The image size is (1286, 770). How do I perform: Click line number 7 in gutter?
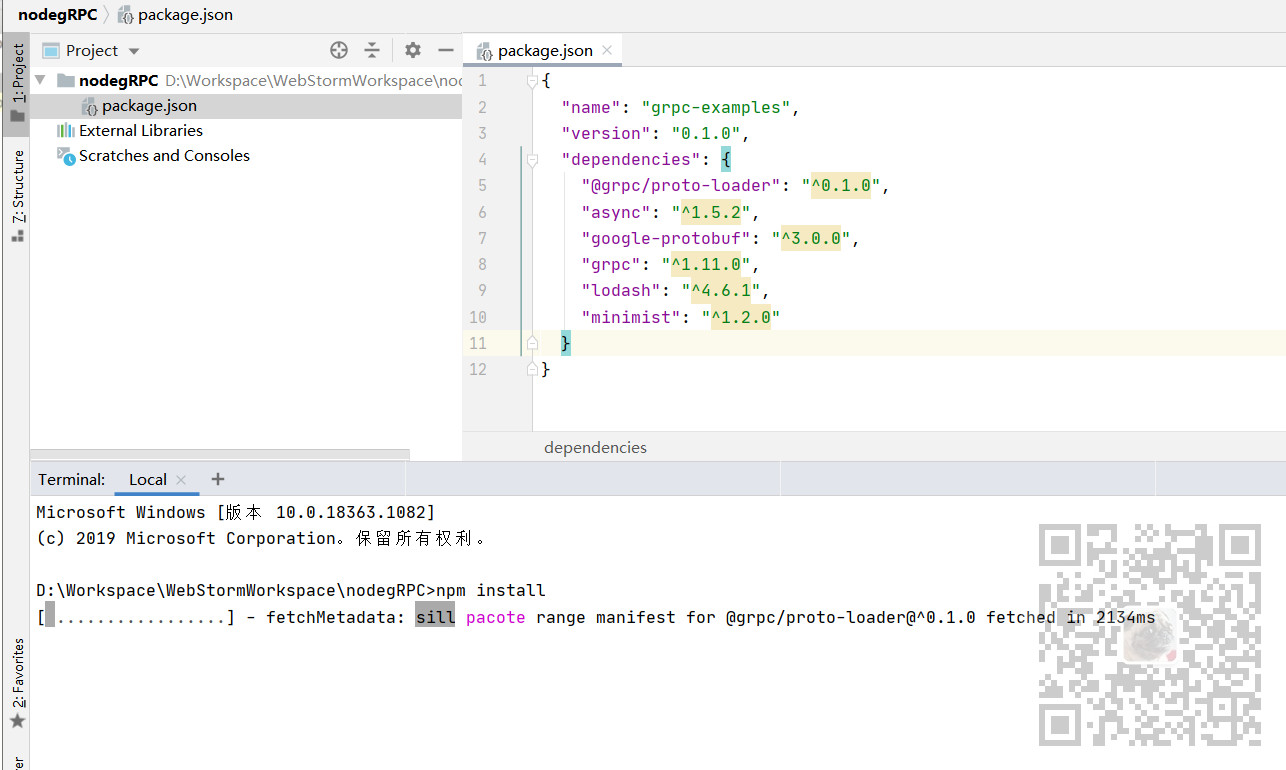482,238
